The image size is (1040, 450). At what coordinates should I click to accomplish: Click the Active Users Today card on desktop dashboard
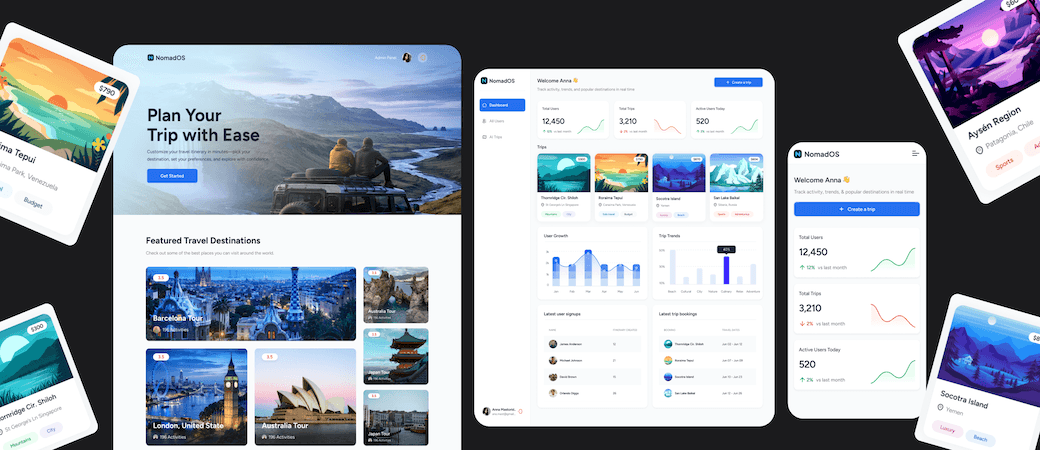727,120
